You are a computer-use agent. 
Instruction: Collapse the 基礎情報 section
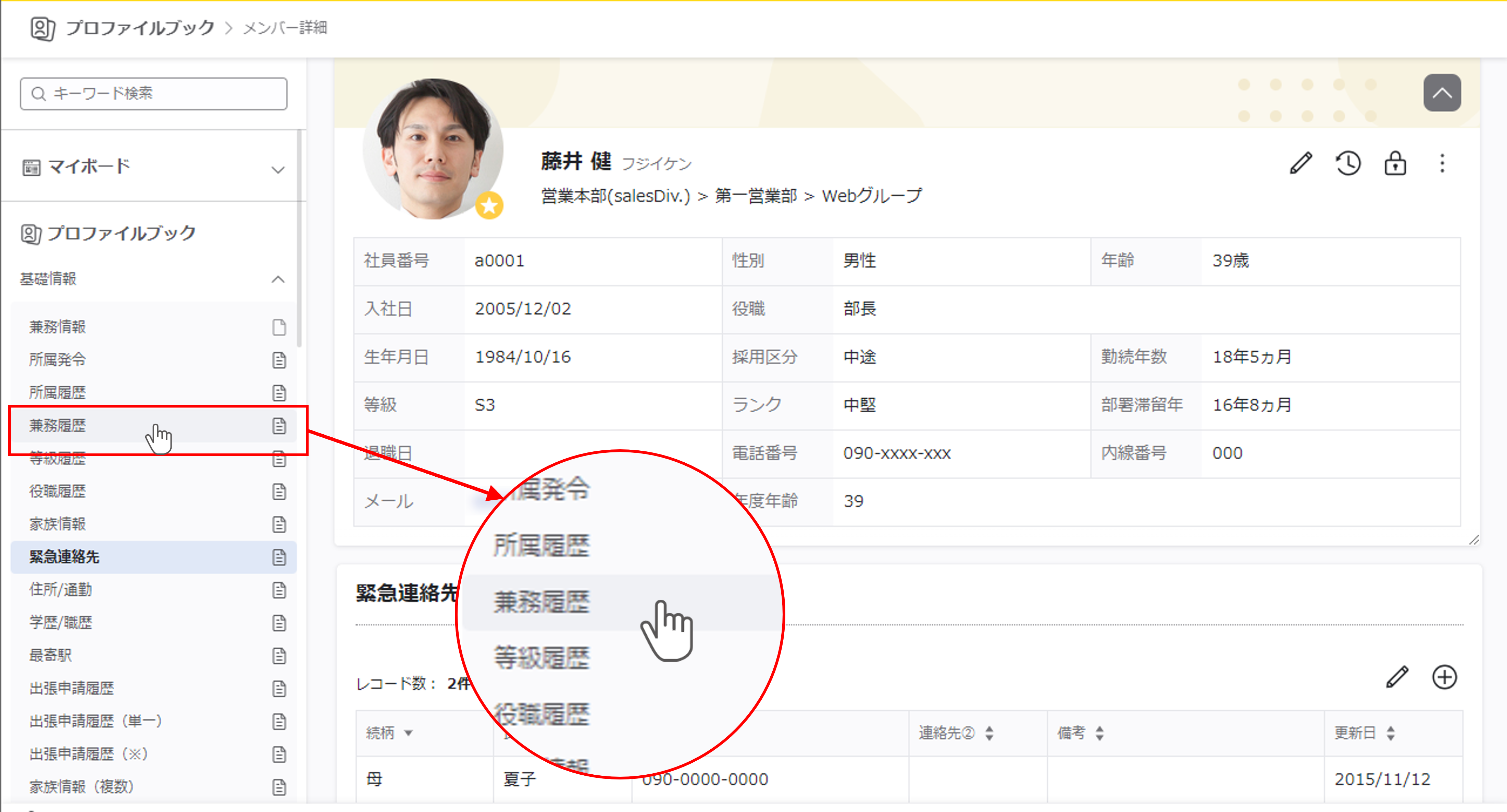point(278,279)
